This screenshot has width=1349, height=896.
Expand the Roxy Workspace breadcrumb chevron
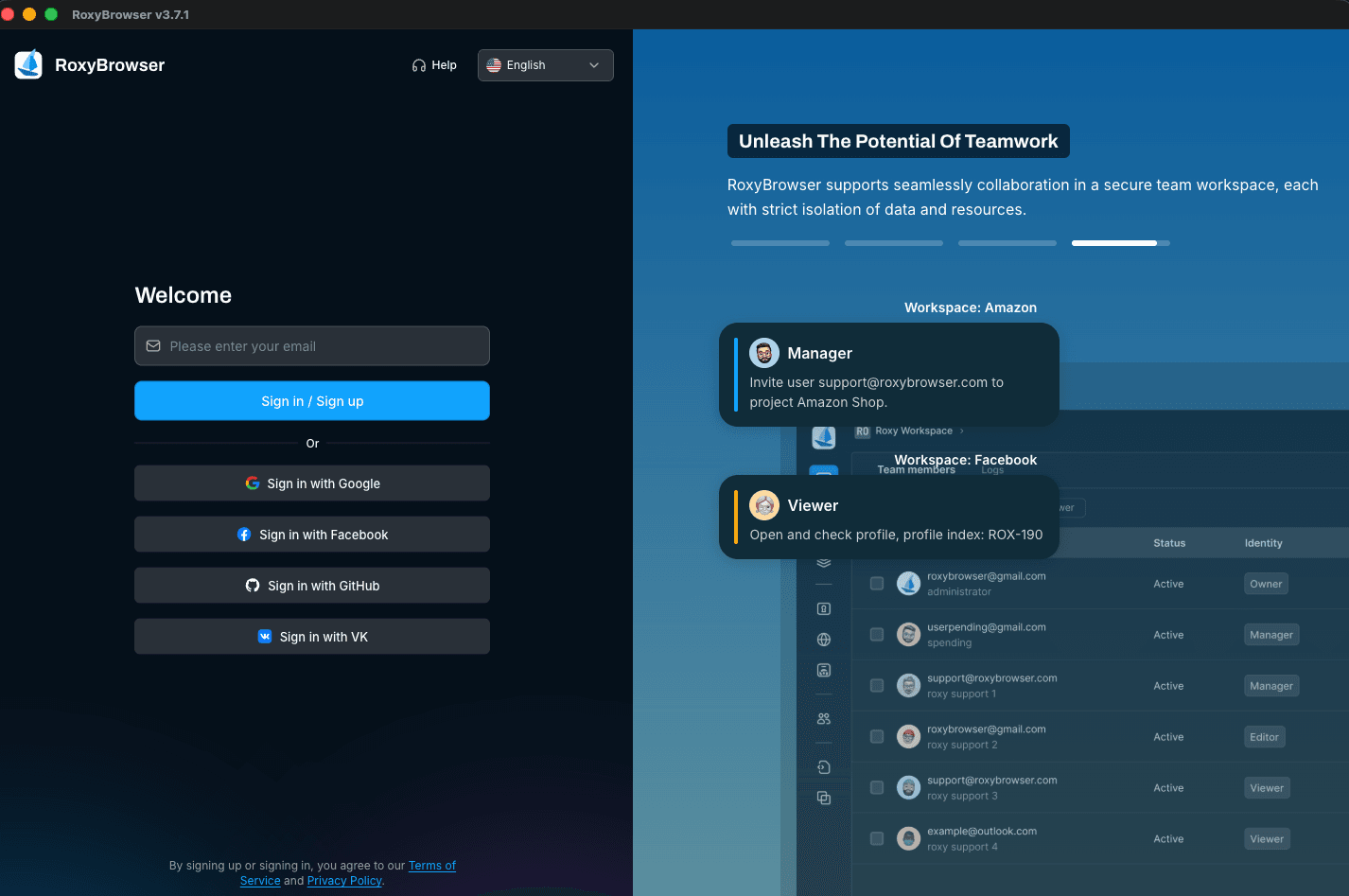[962, 431]
